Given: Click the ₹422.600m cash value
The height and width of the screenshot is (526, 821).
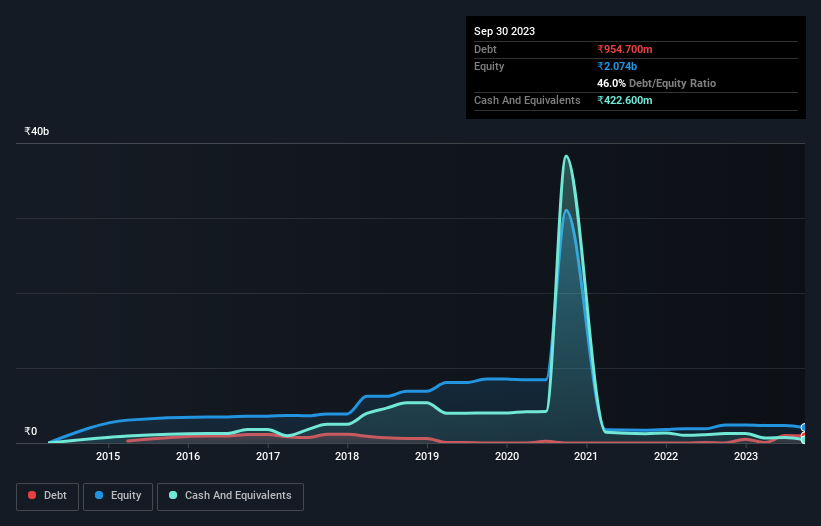Looking at the screenshot, I should point(625,100).
